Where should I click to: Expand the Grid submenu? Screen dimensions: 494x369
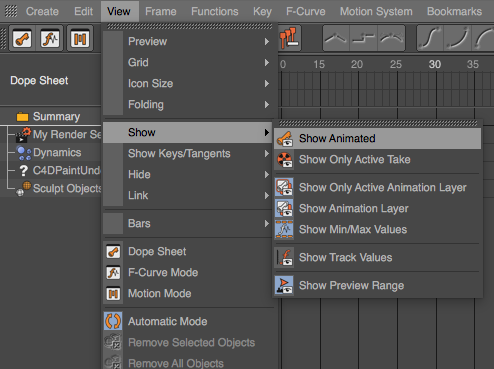click(x=188, y=63)
